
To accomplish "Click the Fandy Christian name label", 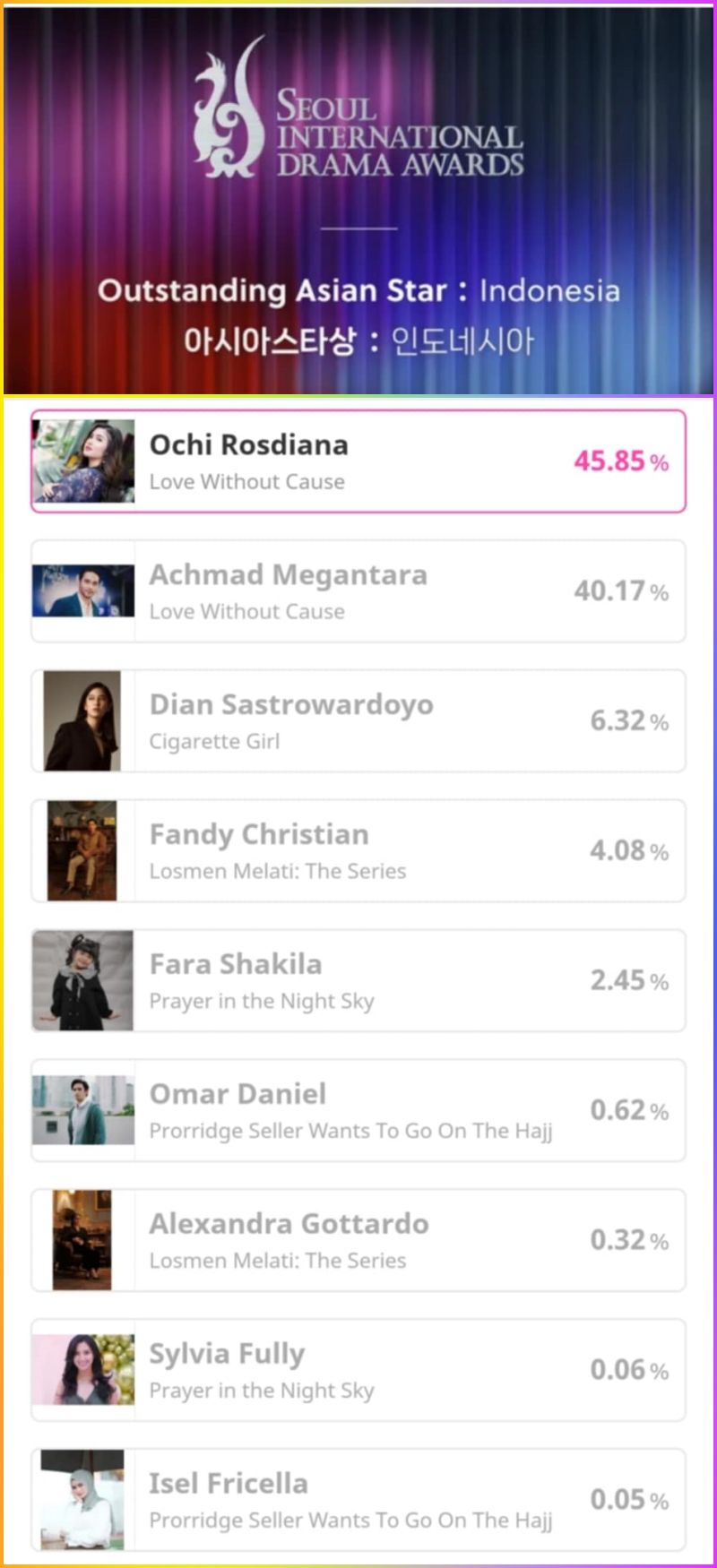I will pos(259,834).
